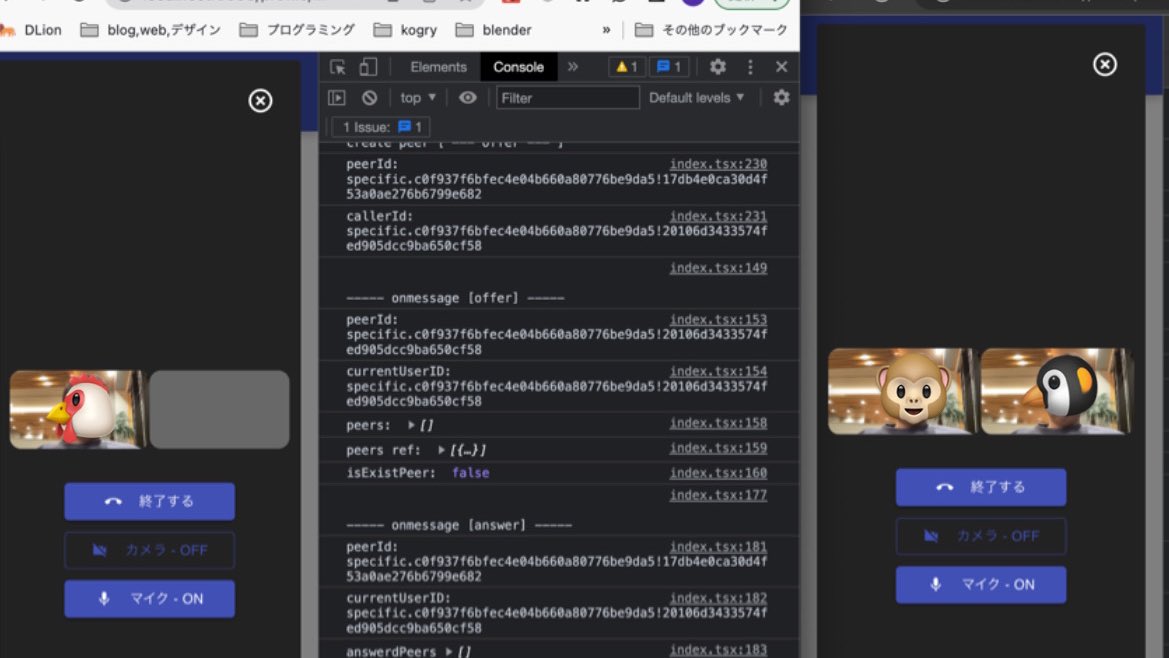The width and height of the screenshot is (1169, 658).
Task: Click 終了する button in left window
Action: 149,502
